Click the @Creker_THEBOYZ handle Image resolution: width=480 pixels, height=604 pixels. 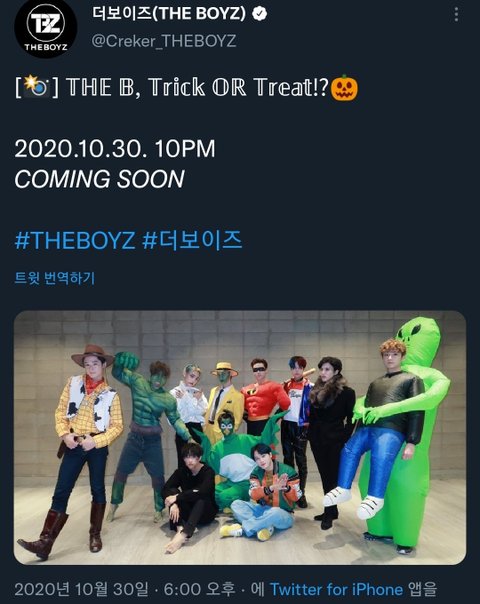click(x=164, y=41)
